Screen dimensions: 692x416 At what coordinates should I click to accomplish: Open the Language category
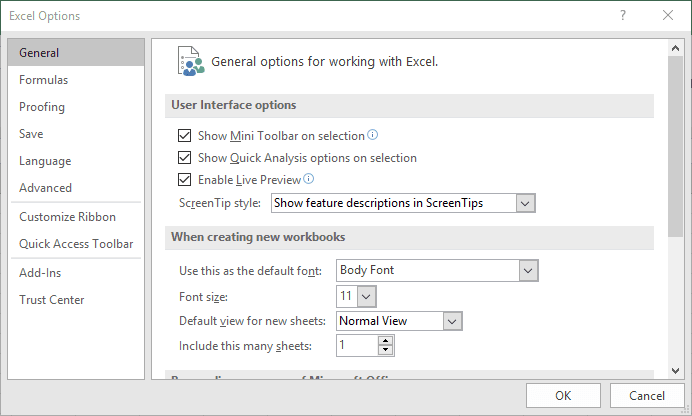pos(76,161)
